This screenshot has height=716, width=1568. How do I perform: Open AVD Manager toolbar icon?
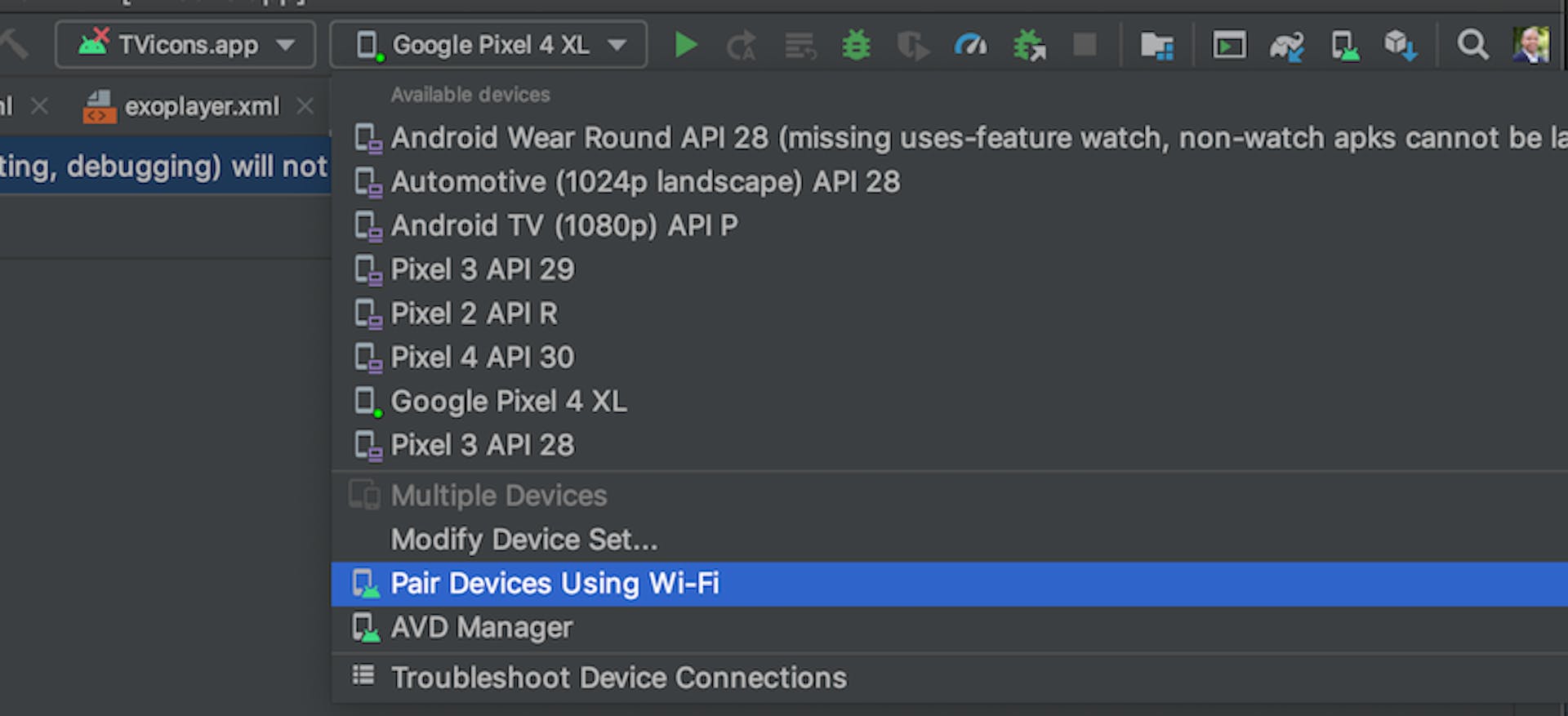point(1344,46)
